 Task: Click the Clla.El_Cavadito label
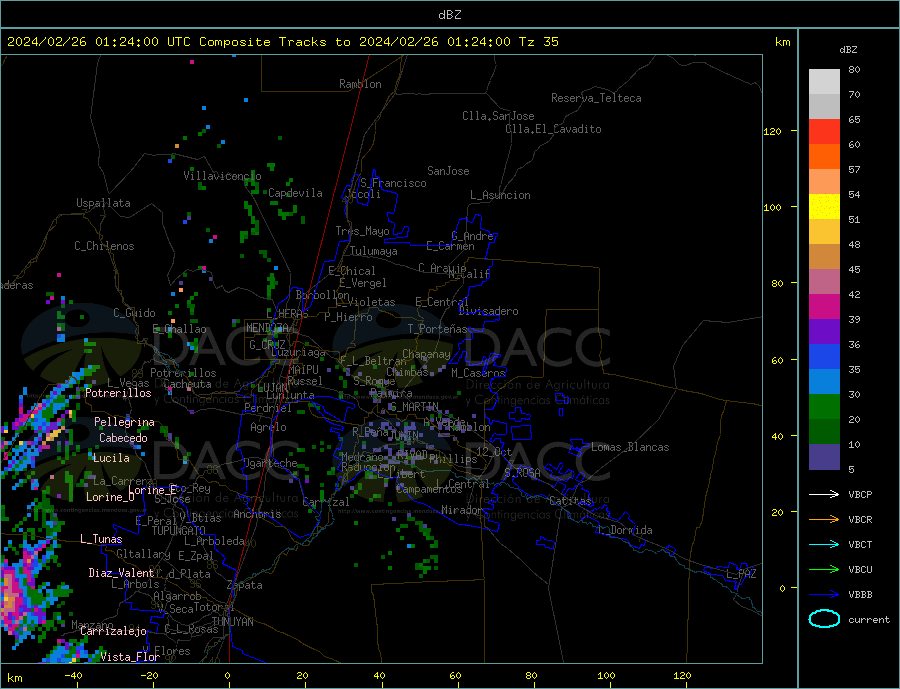[x=553, y=129]
